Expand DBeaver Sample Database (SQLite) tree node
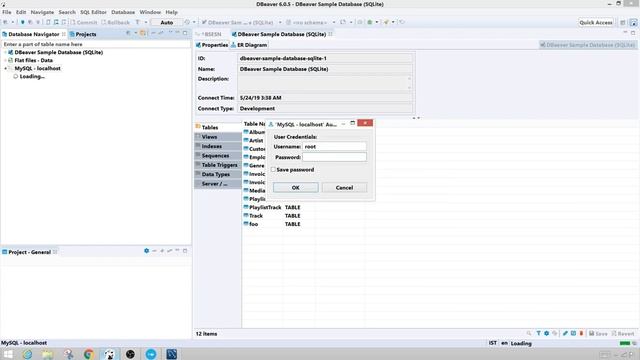640x360 pixels. [5, 53]
